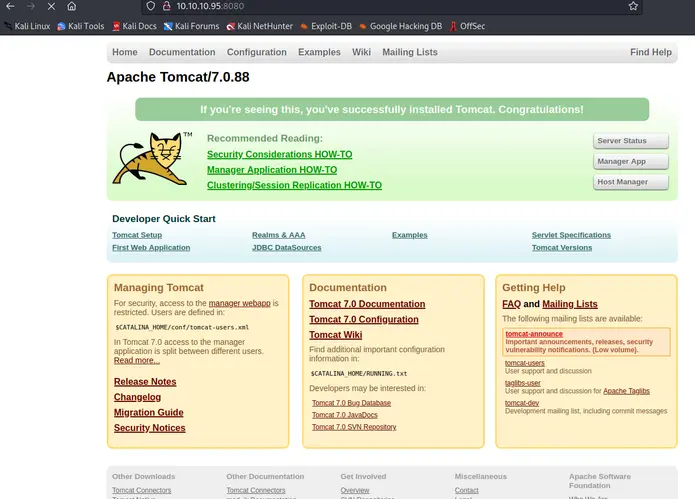Open Tomcat 7.0 Documentation link
The image size is (695, 499).
[x=367, y=304]
